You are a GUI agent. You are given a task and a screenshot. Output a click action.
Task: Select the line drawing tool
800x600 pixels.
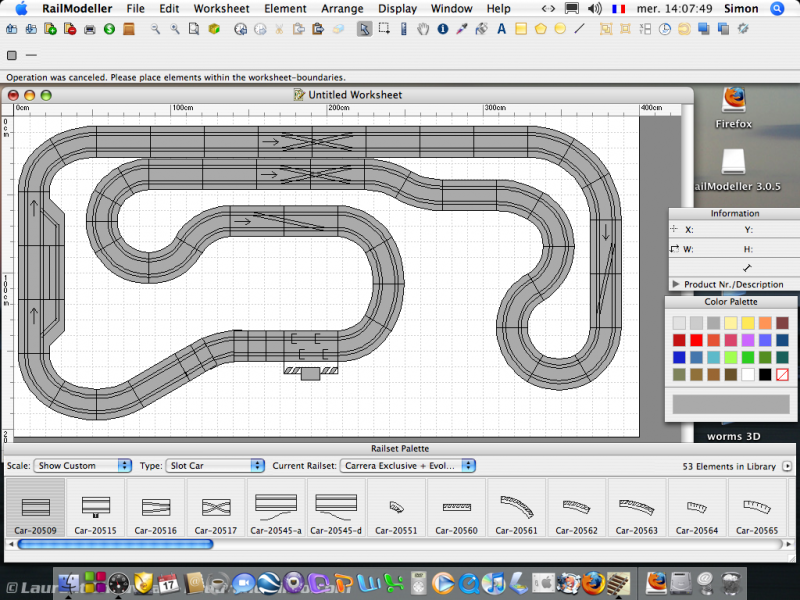[x=580, y=29]
